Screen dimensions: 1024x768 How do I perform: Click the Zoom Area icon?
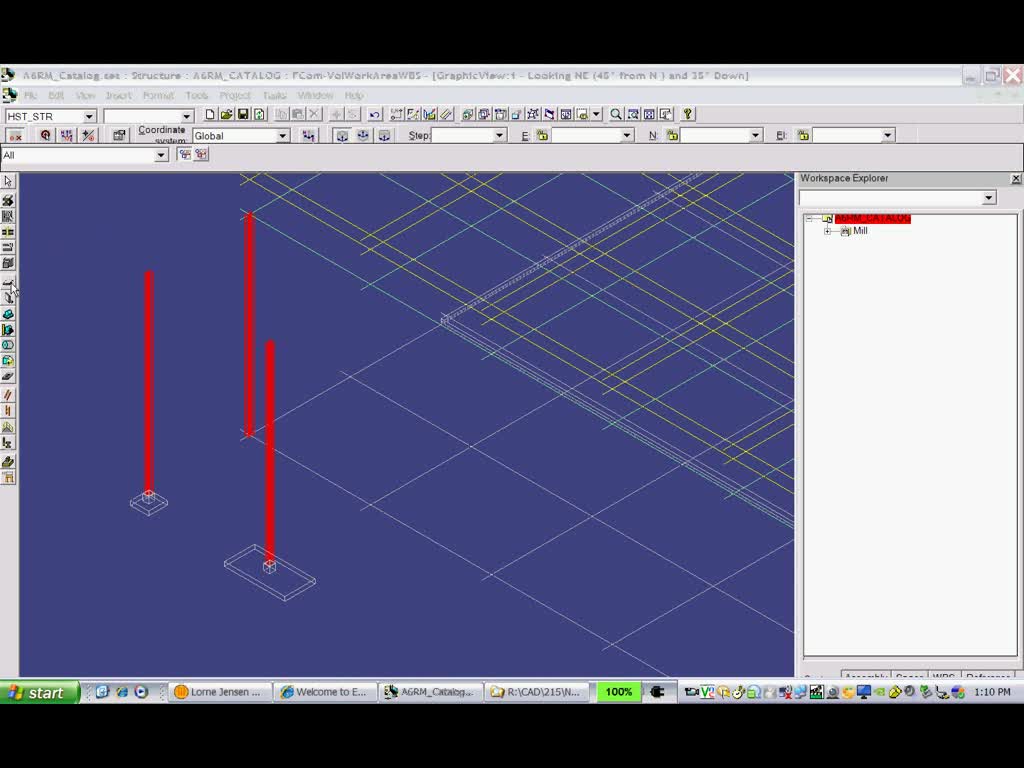click(x=633, y=114)
